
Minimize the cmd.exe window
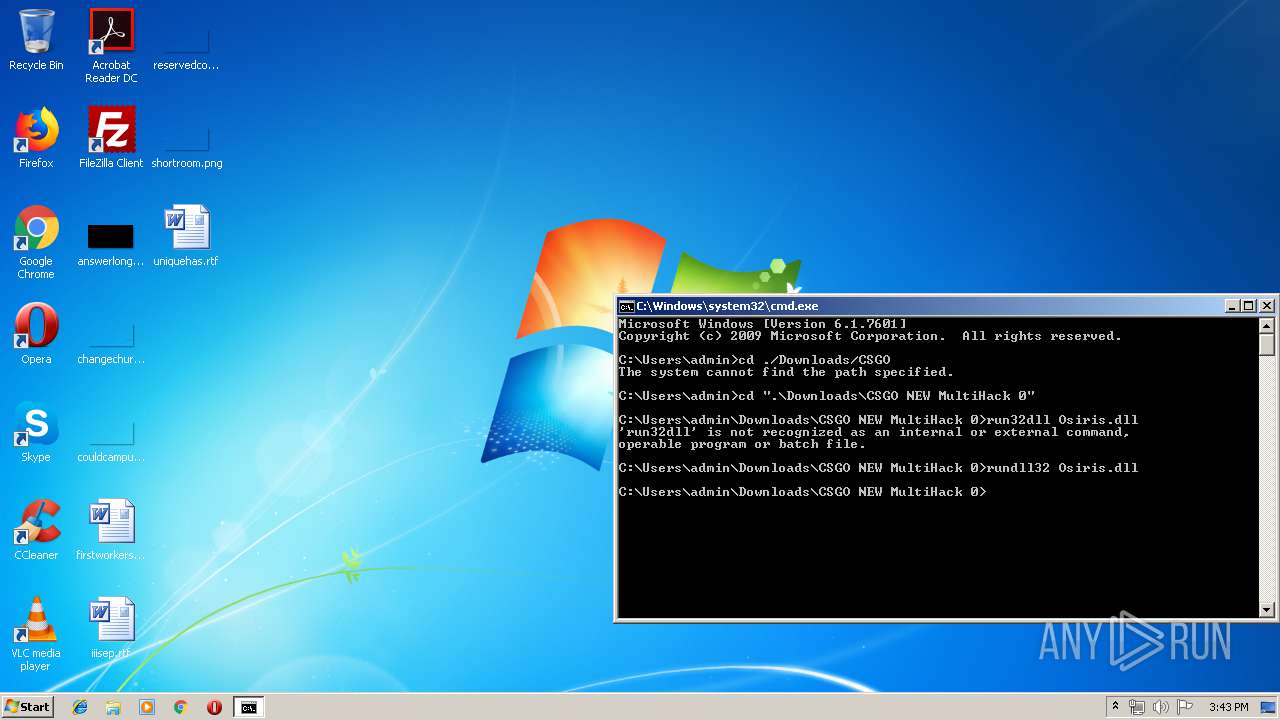[x=1232, y=306]
